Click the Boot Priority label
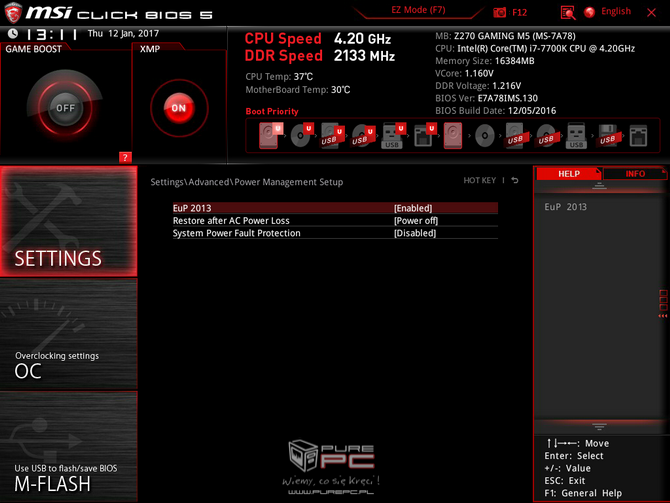Image resolution: width=670 pixels, height=503 pixels. [x=272, y=111]
